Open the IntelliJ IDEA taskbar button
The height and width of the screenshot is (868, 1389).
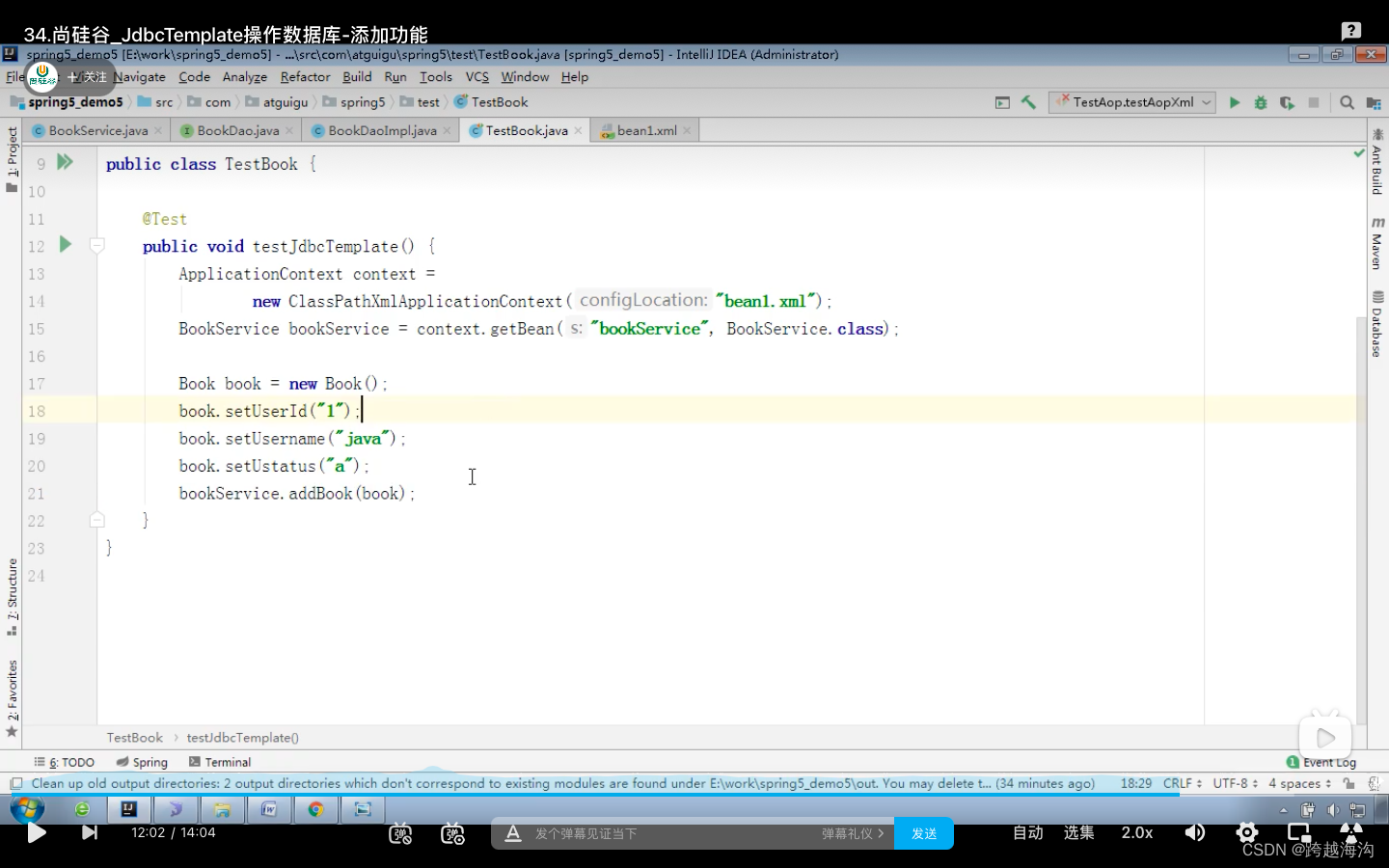coord(129,809)
